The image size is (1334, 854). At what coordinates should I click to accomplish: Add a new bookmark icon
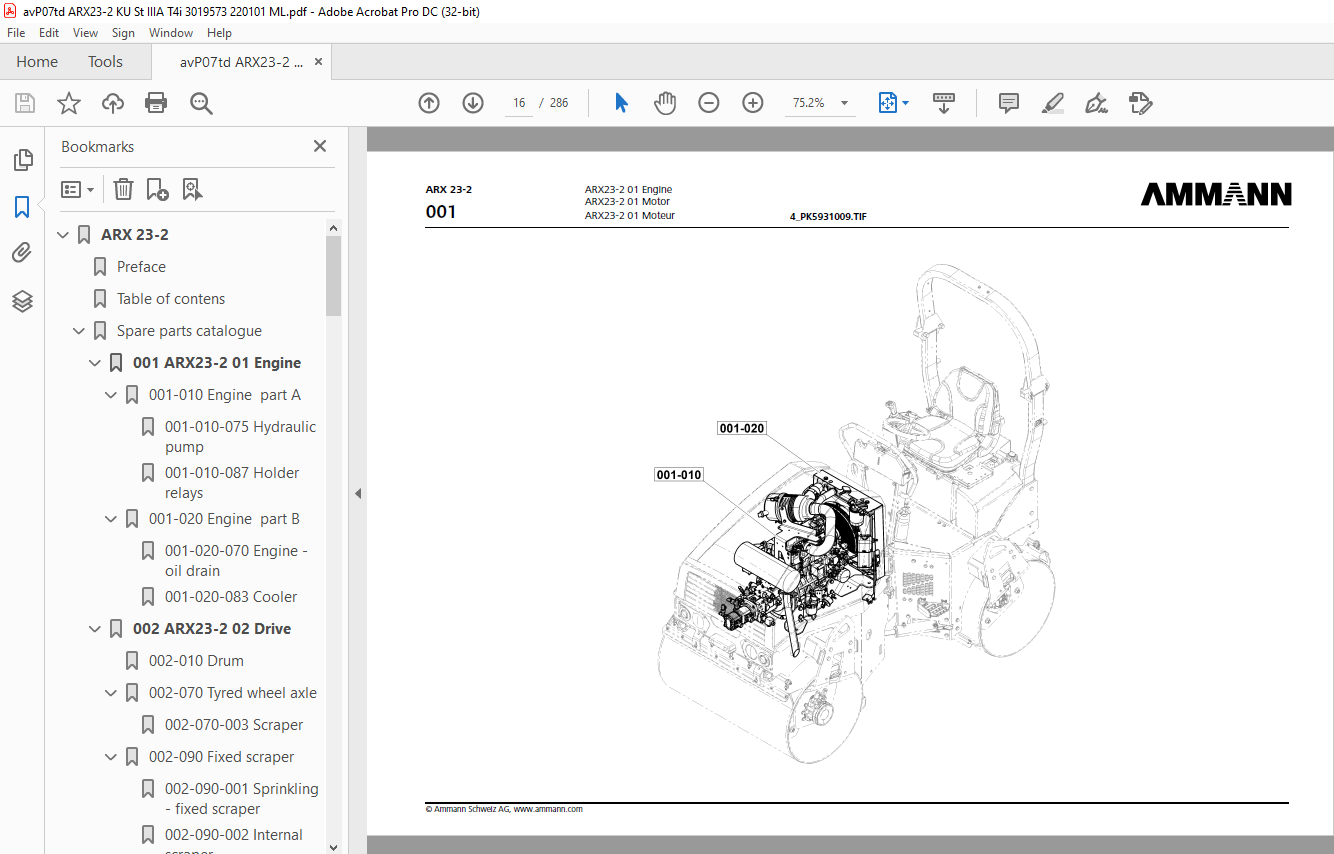(x=157, y=189)
